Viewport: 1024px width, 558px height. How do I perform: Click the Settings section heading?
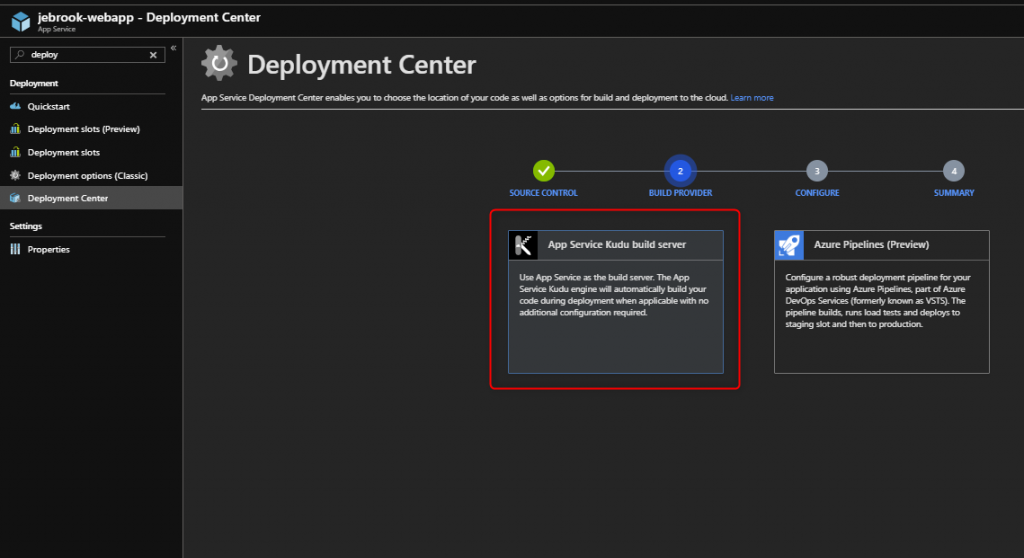point(25,226)
